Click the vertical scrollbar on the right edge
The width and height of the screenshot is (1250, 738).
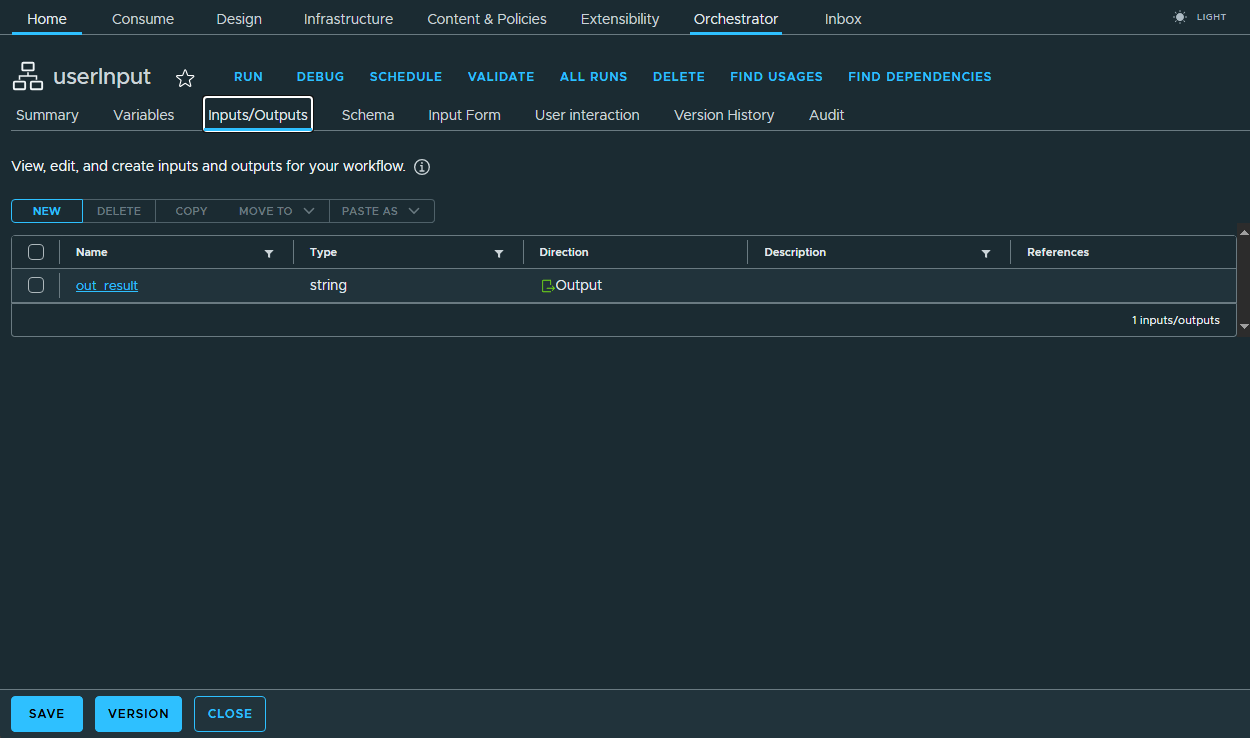tap(1243, 290)
